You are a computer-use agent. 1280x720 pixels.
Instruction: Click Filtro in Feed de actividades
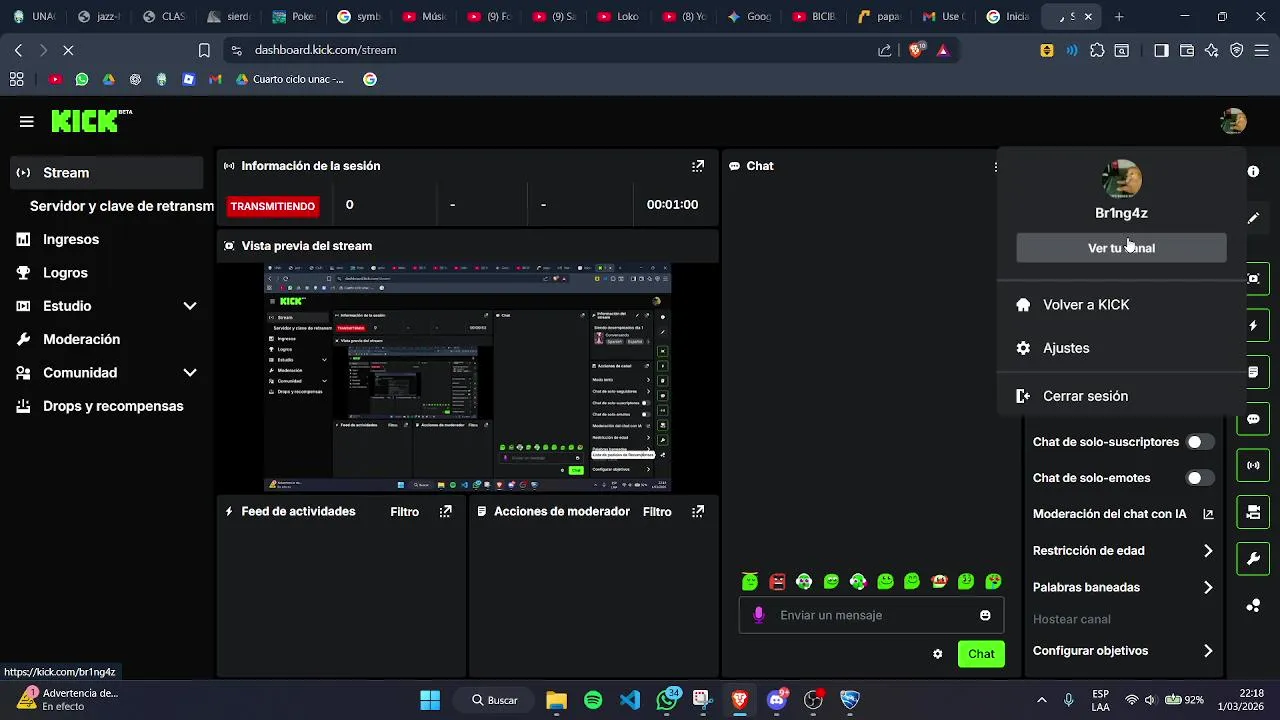coord(405,511)
